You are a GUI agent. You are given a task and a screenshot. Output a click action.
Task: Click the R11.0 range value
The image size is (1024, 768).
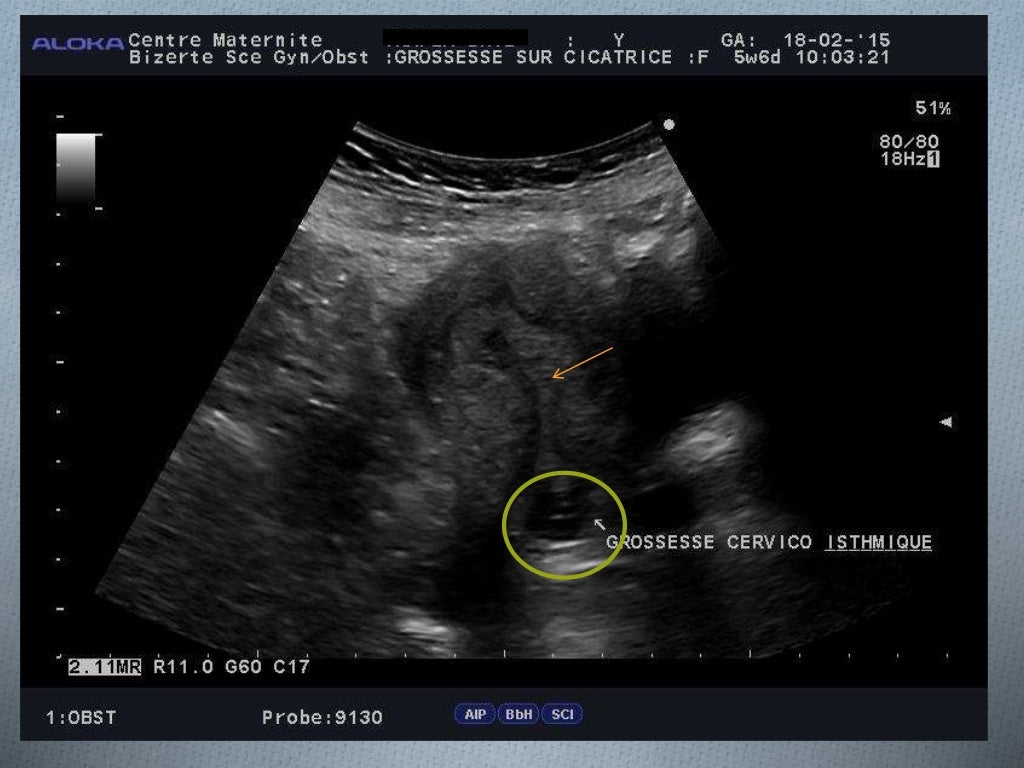tap(184, 667)
